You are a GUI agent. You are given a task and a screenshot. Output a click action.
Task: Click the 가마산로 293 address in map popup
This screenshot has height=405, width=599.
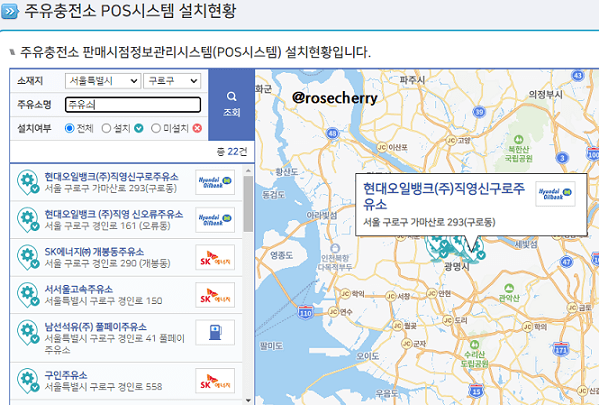click(x=429, y=222)
